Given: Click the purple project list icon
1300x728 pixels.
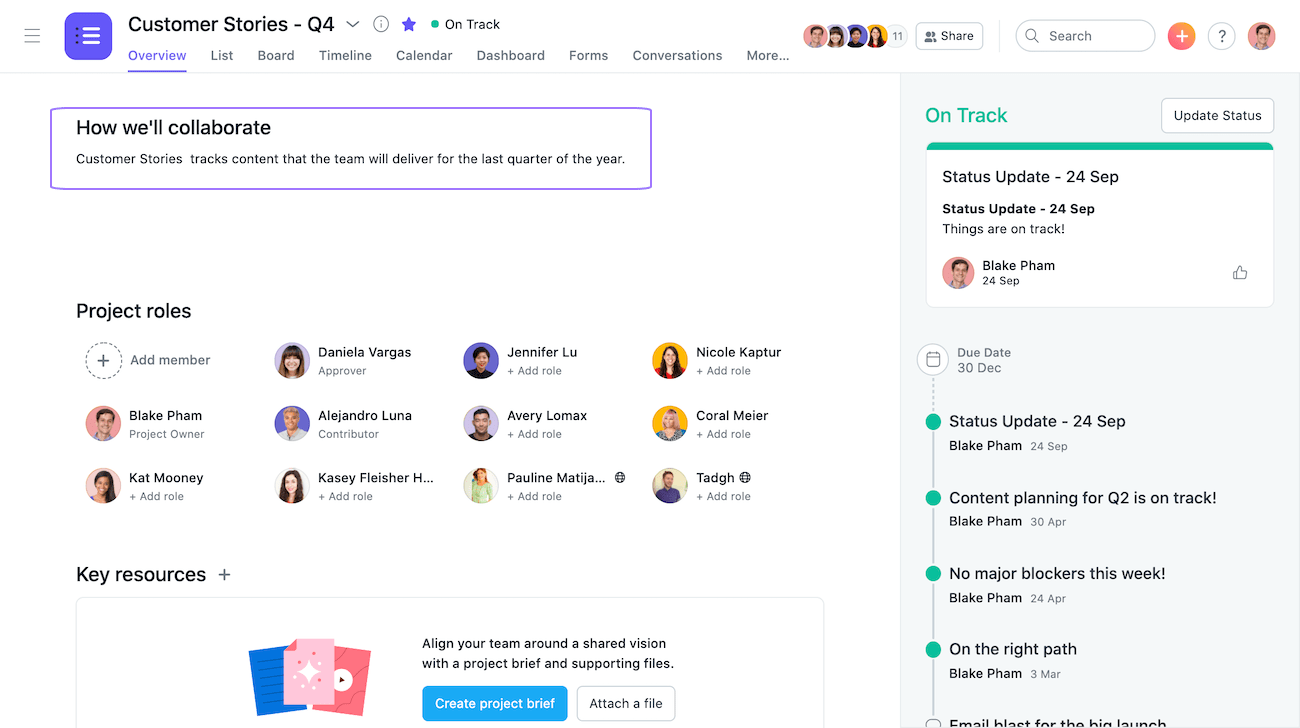Looking at the screenshot, I should point(88,36).
